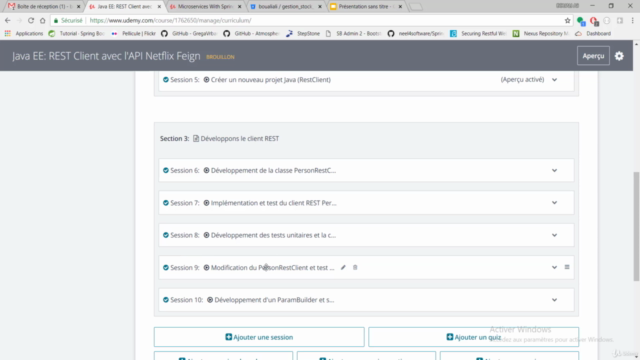Click Session 8 published check icon
This screenshot has height=360, width=640.
click(166, 235)
